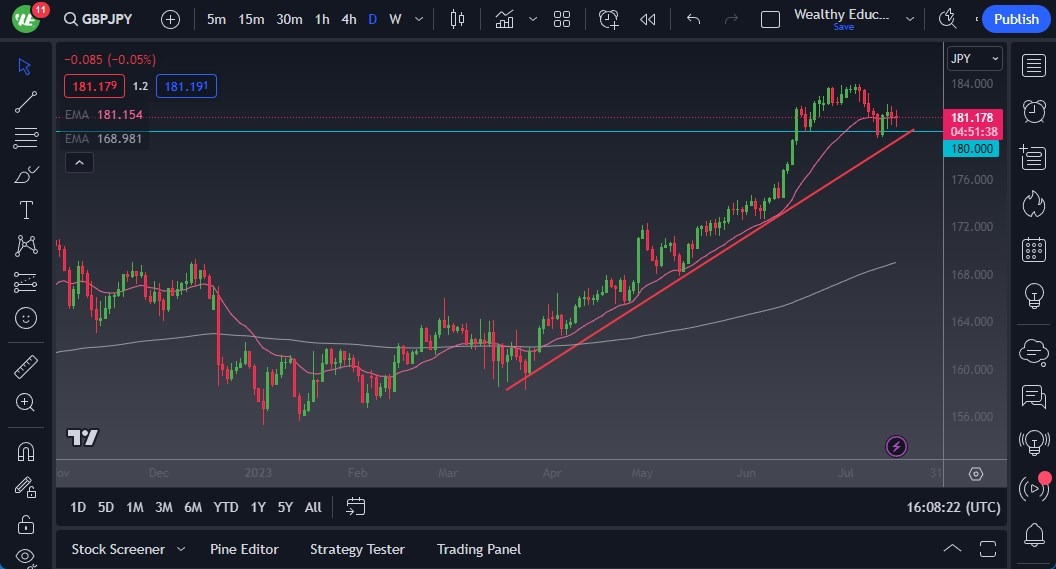The image size is (1056, 569).
Task: Click the bar replay rewind icon
Action: (x=648, y=19)
